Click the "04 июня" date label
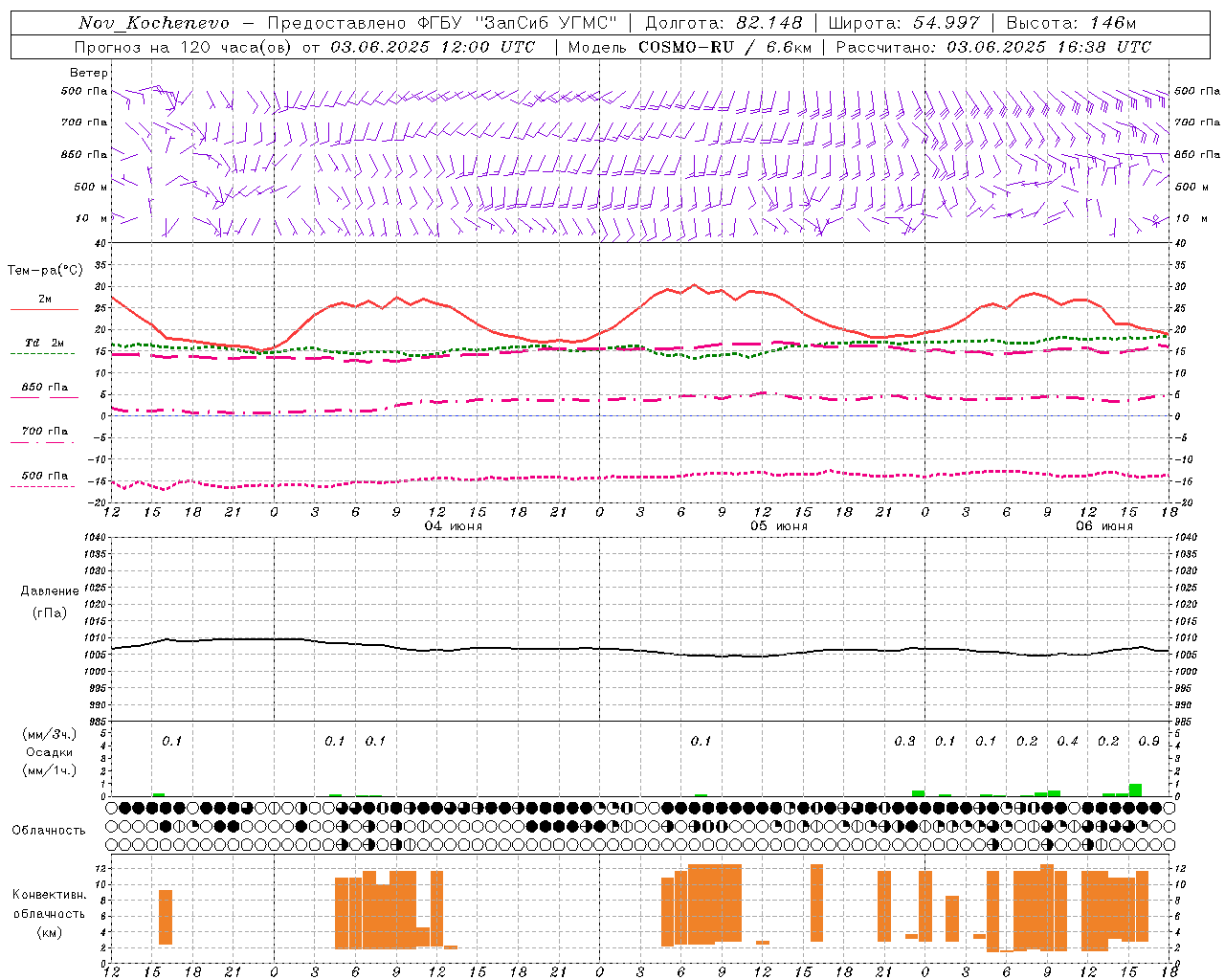Viewport: 1225px width, 980px height. coord(454,526)
